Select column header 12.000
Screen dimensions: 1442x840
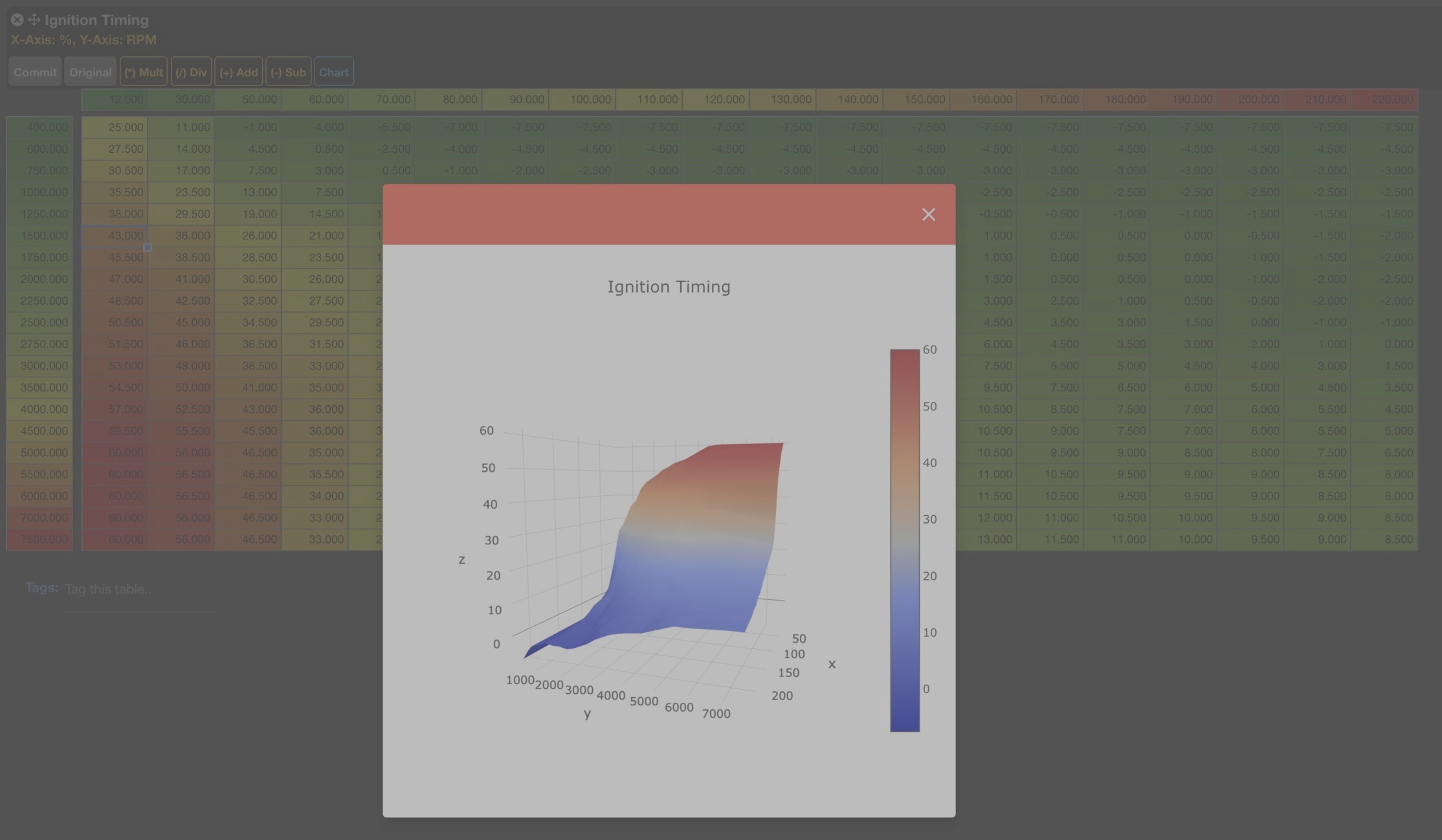click(x=115, y=100)
